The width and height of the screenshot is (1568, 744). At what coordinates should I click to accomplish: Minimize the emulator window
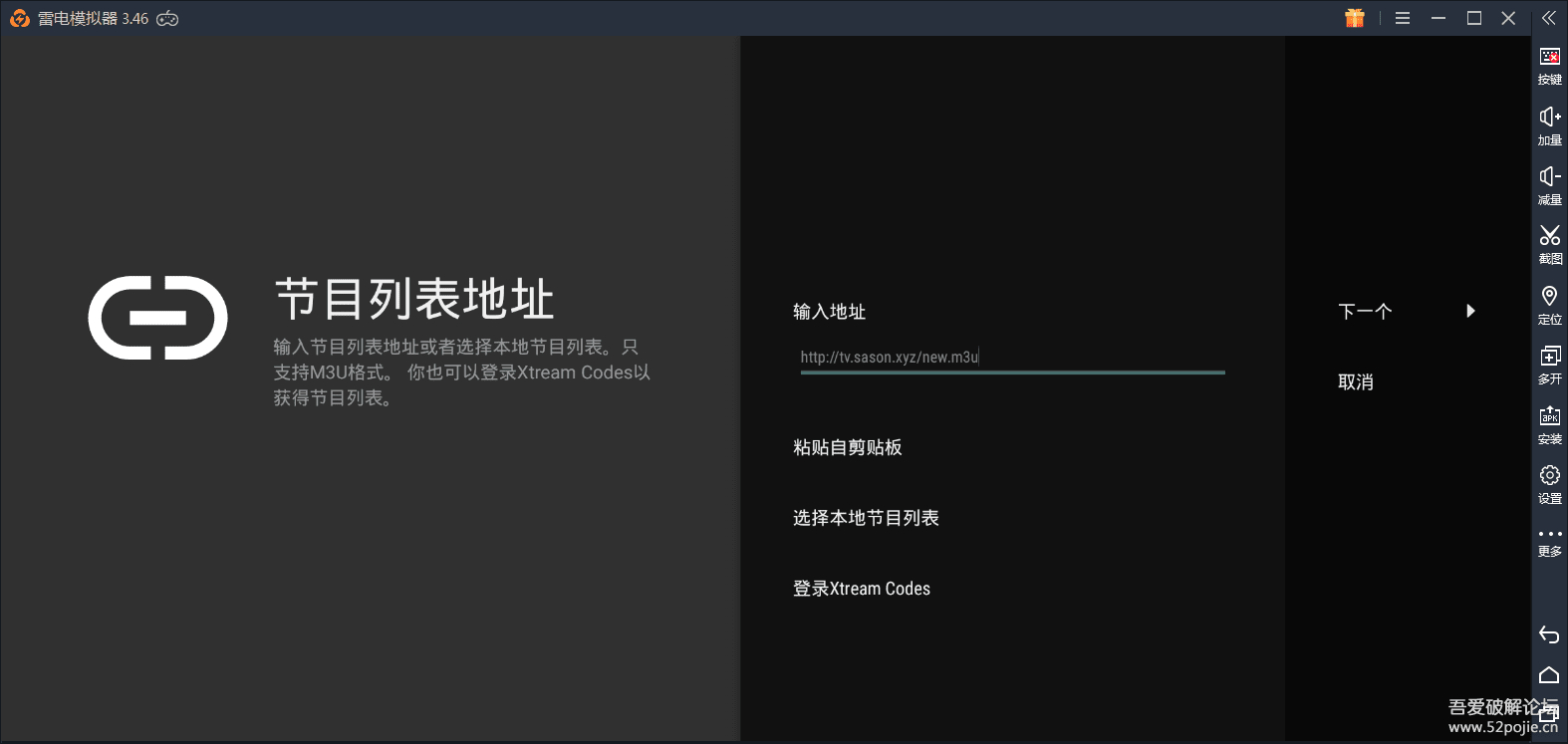[x=1438, y=18]
